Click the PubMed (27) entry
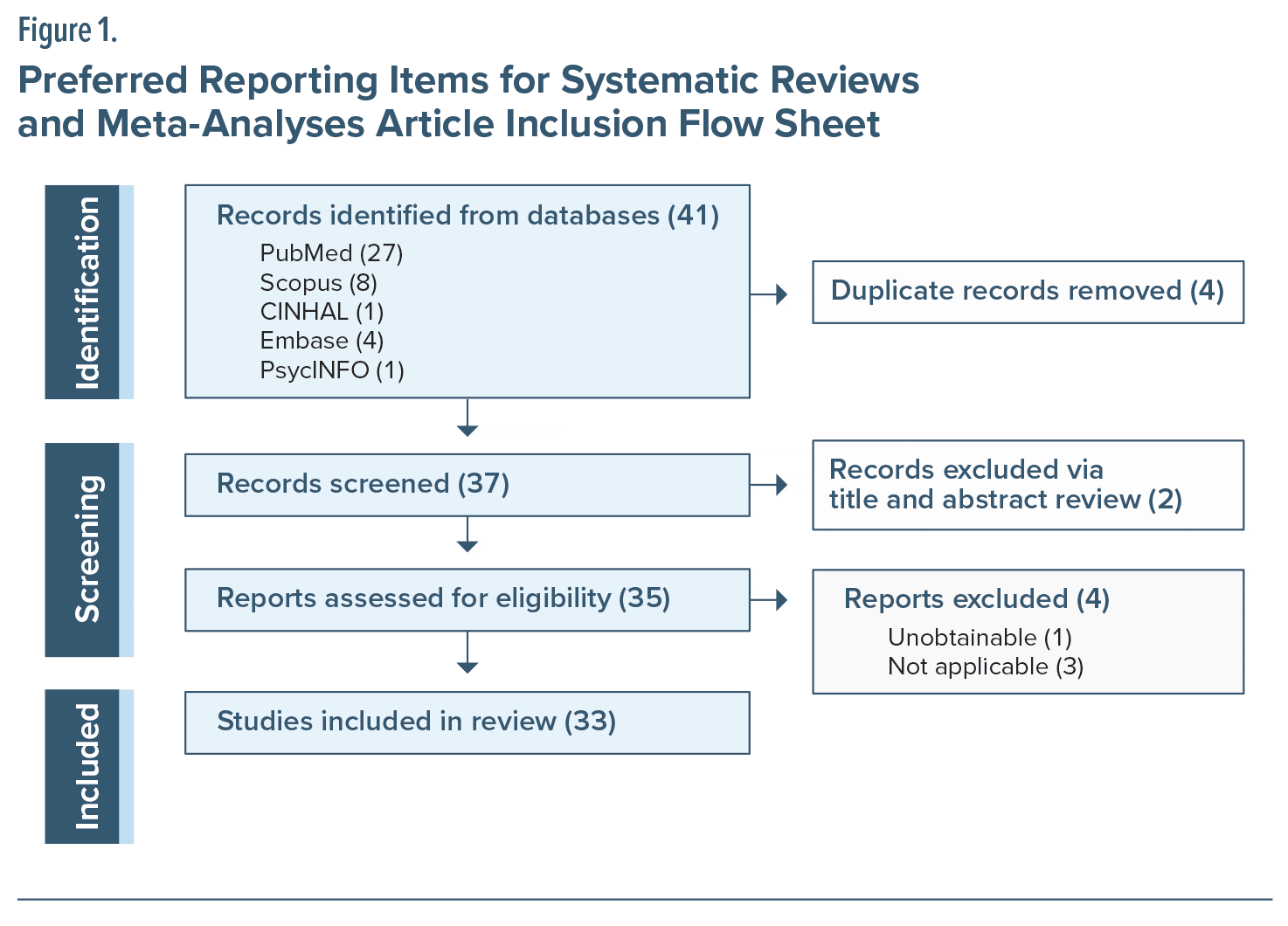The height and width of the screenshot is (926, 1288). [x=331, y=253]
